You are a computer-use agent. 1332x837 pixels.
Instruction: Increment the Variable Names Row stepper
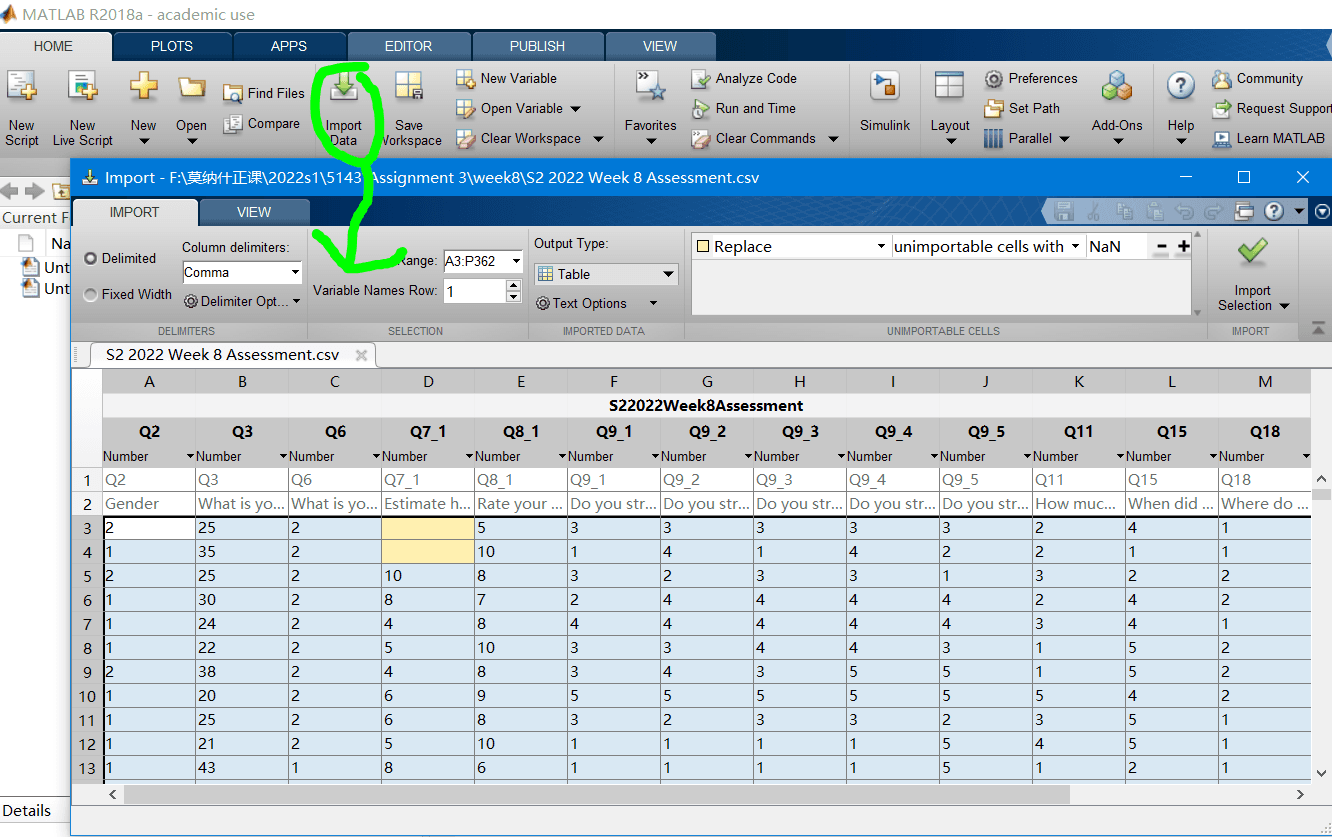coord(514,285)
